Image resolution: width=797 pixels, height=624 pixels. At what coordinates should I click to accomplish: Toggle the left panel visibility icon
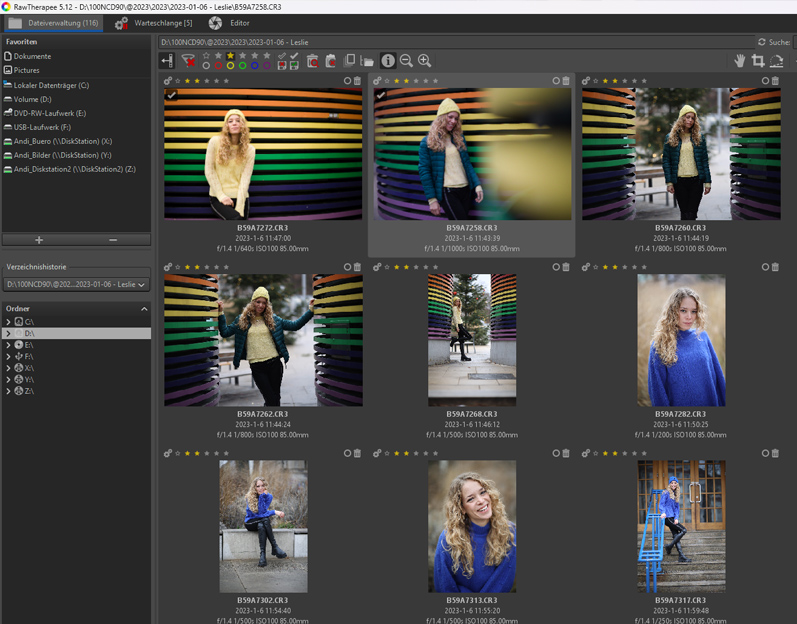coord(167,61)
